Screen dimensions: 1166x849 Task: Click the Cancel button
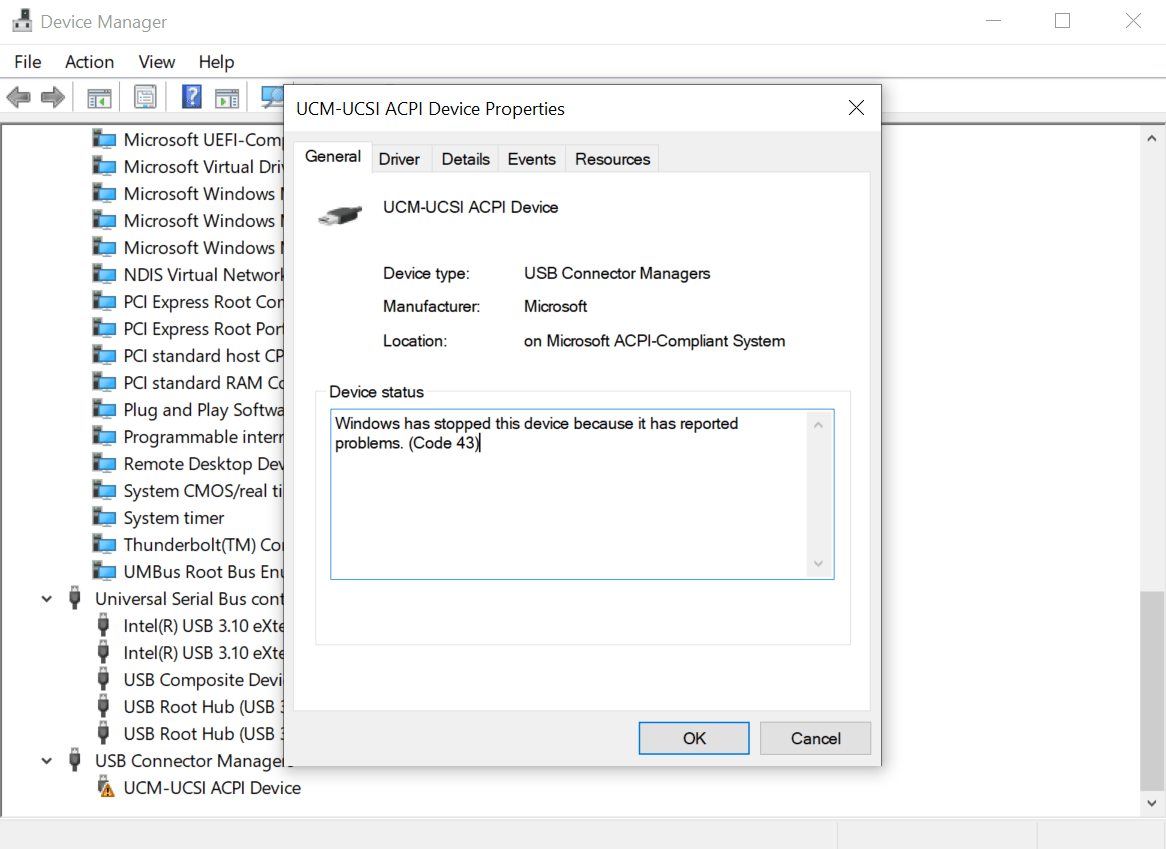815,738
